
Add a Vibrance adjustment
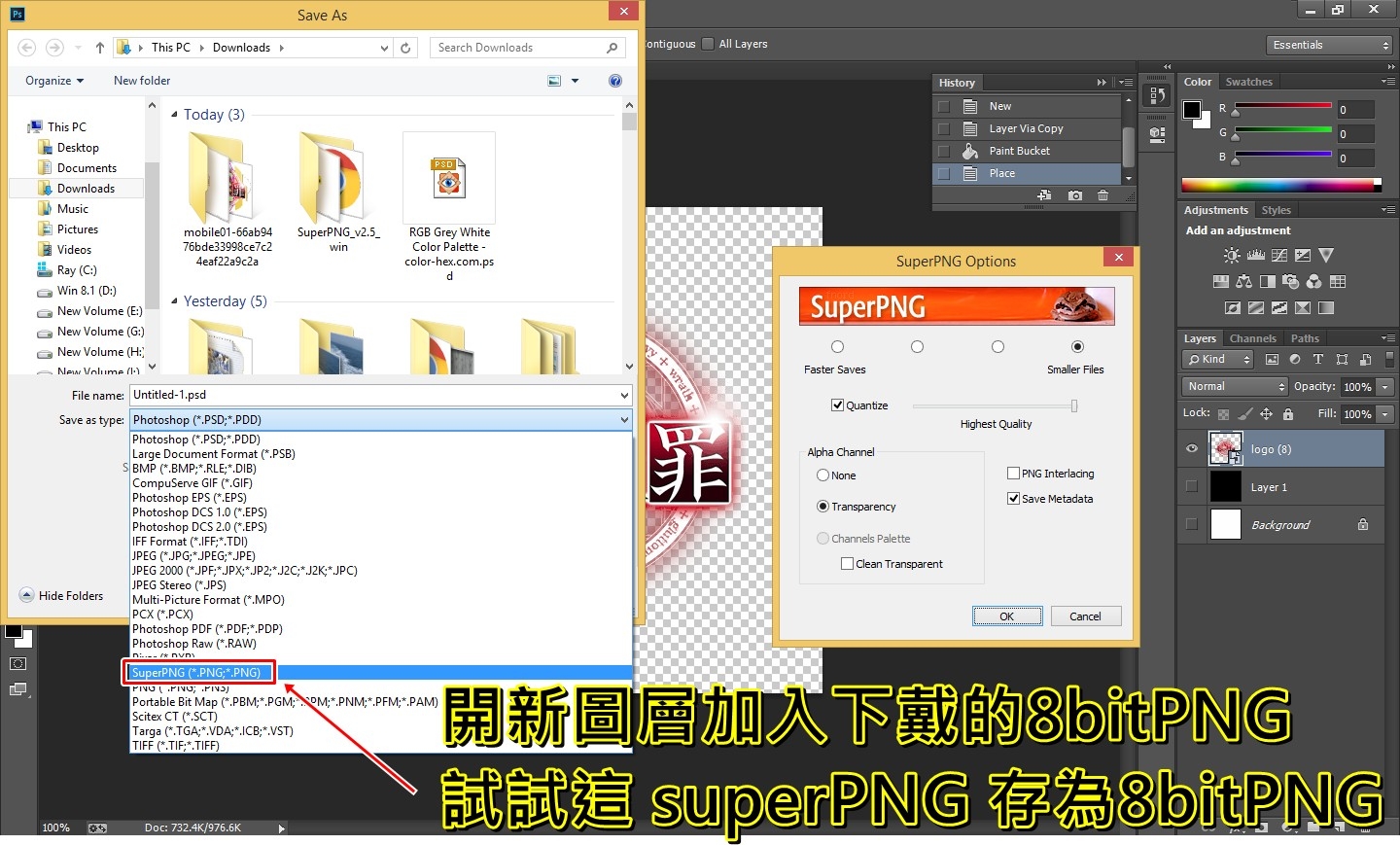point(1326,256)
